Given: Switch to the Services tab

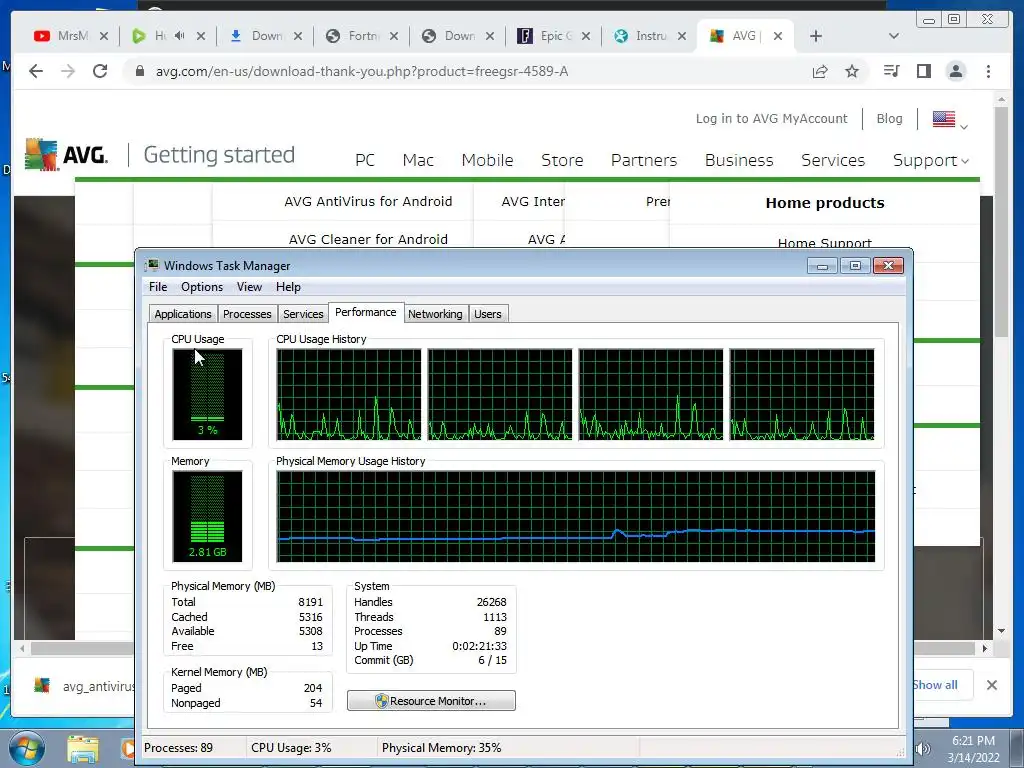Looking at the screenshot, I should [303, 314].
